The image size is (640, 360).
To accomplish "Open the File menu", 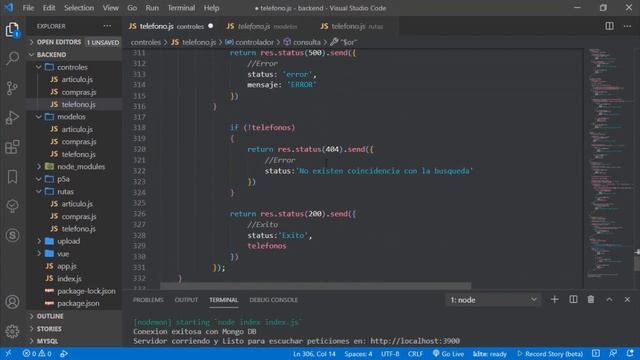I will 28,8.
